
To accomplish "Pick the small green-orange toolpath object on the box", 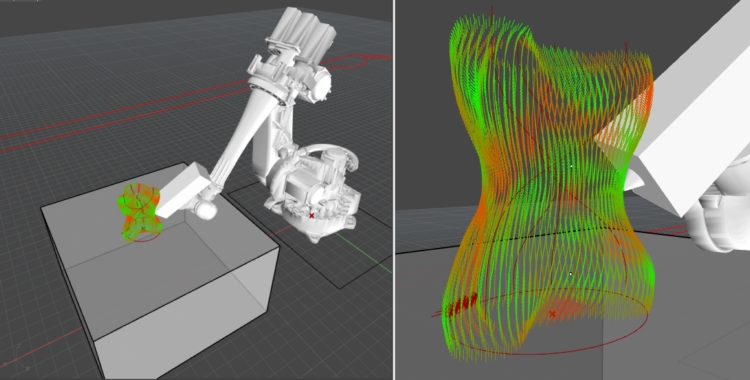I will 138,211.
